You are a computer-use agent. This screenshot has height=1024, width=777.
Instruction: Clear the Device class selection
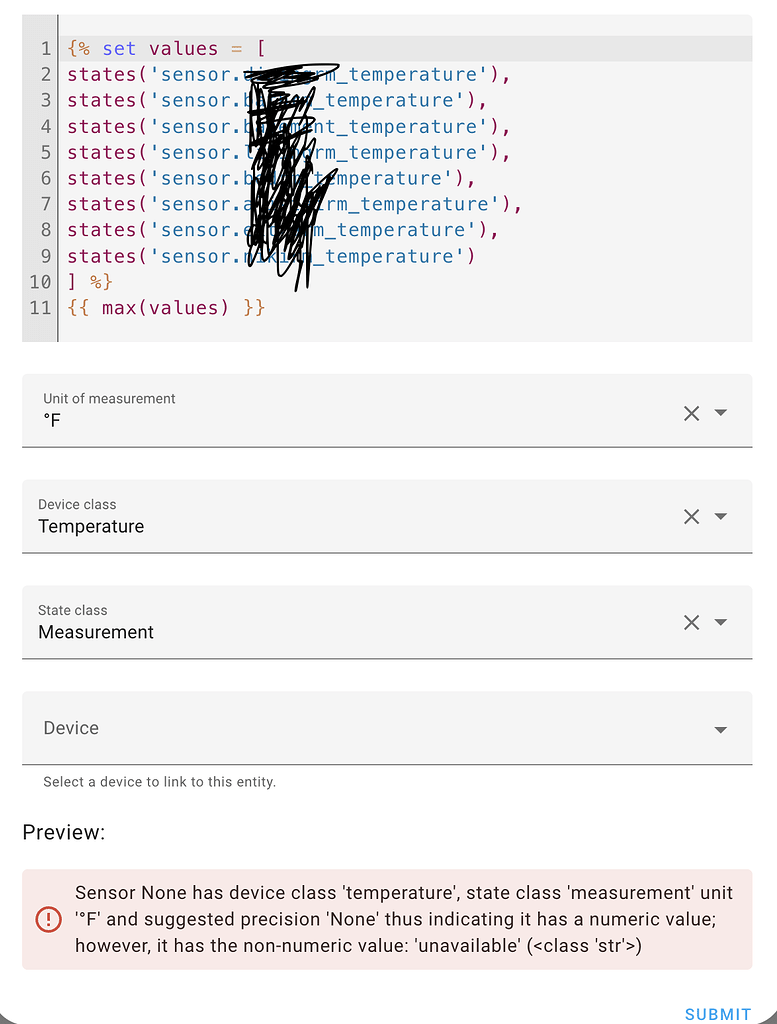point(691,516)
